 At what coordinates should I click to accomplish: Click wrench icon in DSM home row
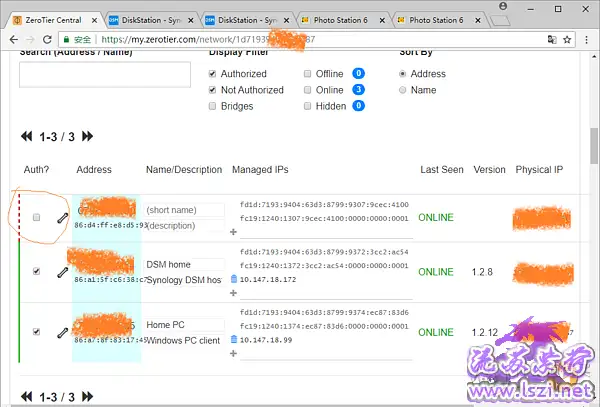63,272
